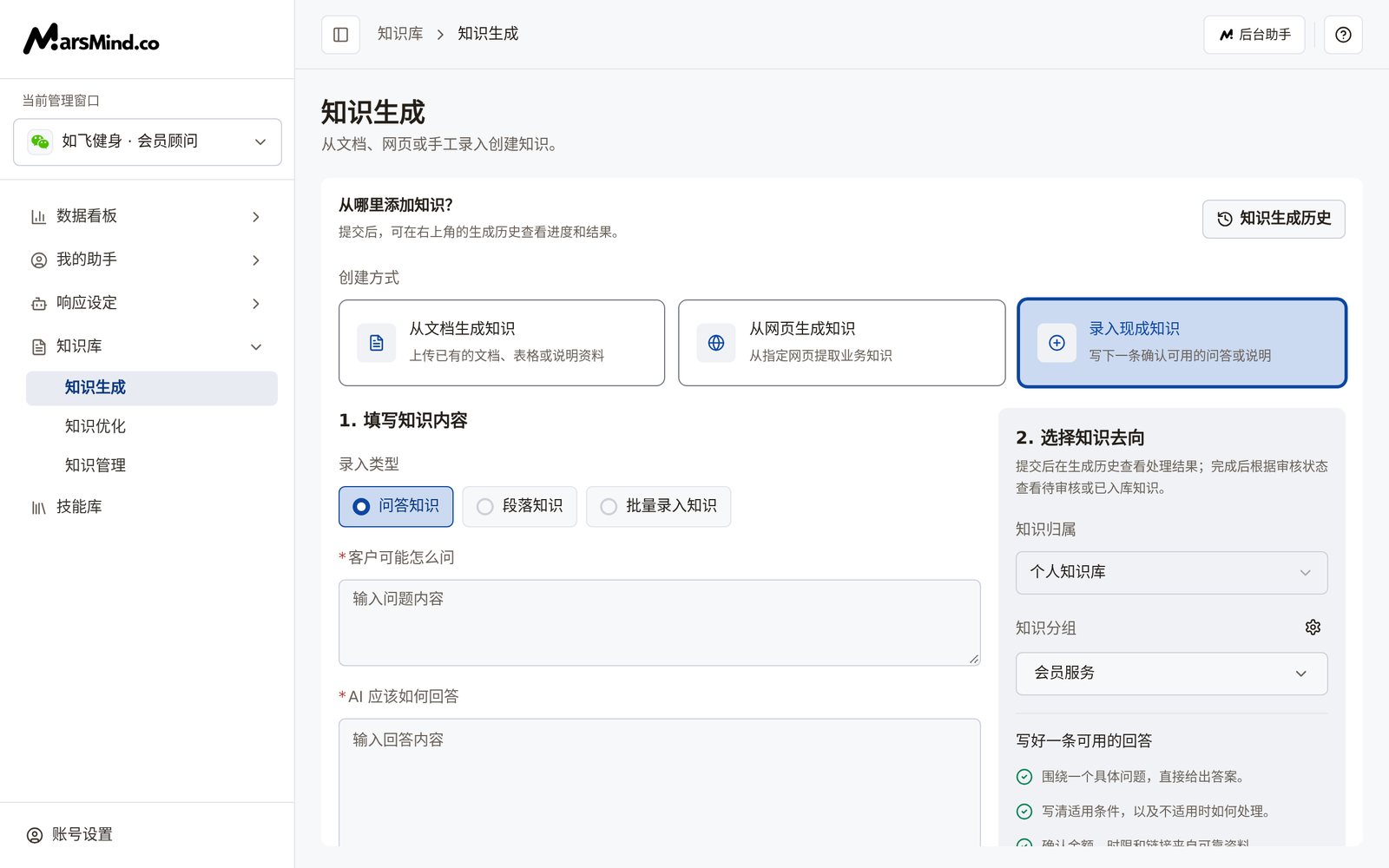Collapse the 知识库 chevron
1389x868 pixels.
[256, 347]
